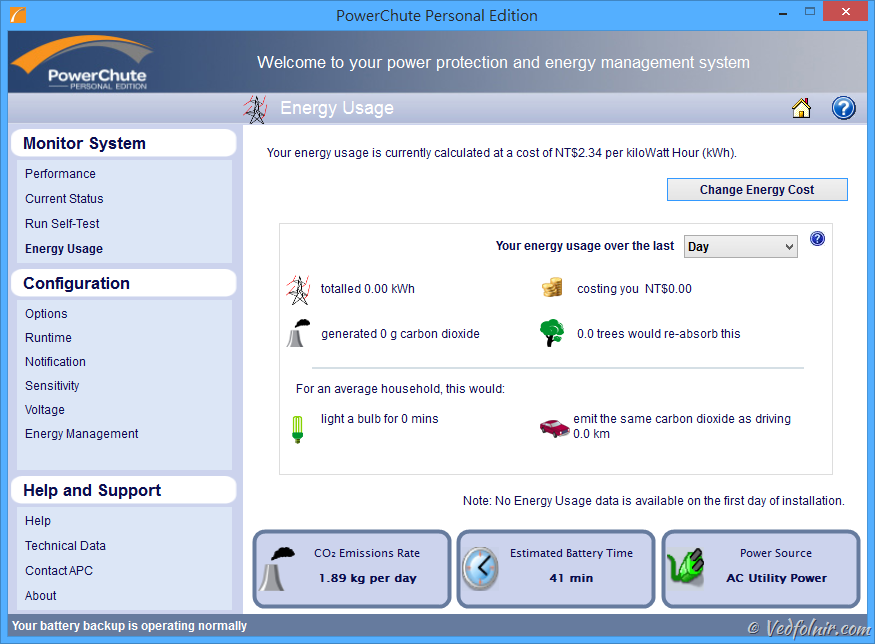The image size is (875, 644).
Task: Click the CO₂ Emissions Rate smokestack icon
Action: [277, 569]
